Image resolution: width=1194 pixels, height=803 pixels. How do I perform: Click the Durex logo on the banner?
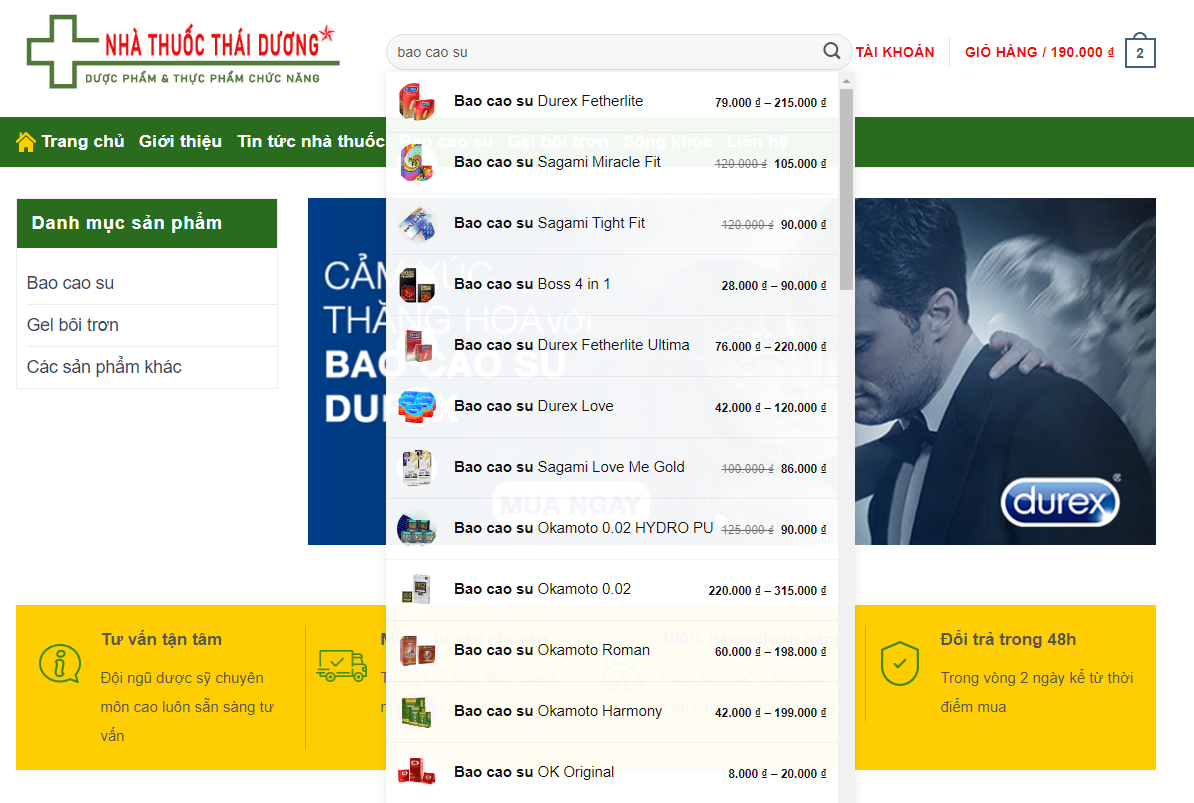click(x=1060, y=502)
